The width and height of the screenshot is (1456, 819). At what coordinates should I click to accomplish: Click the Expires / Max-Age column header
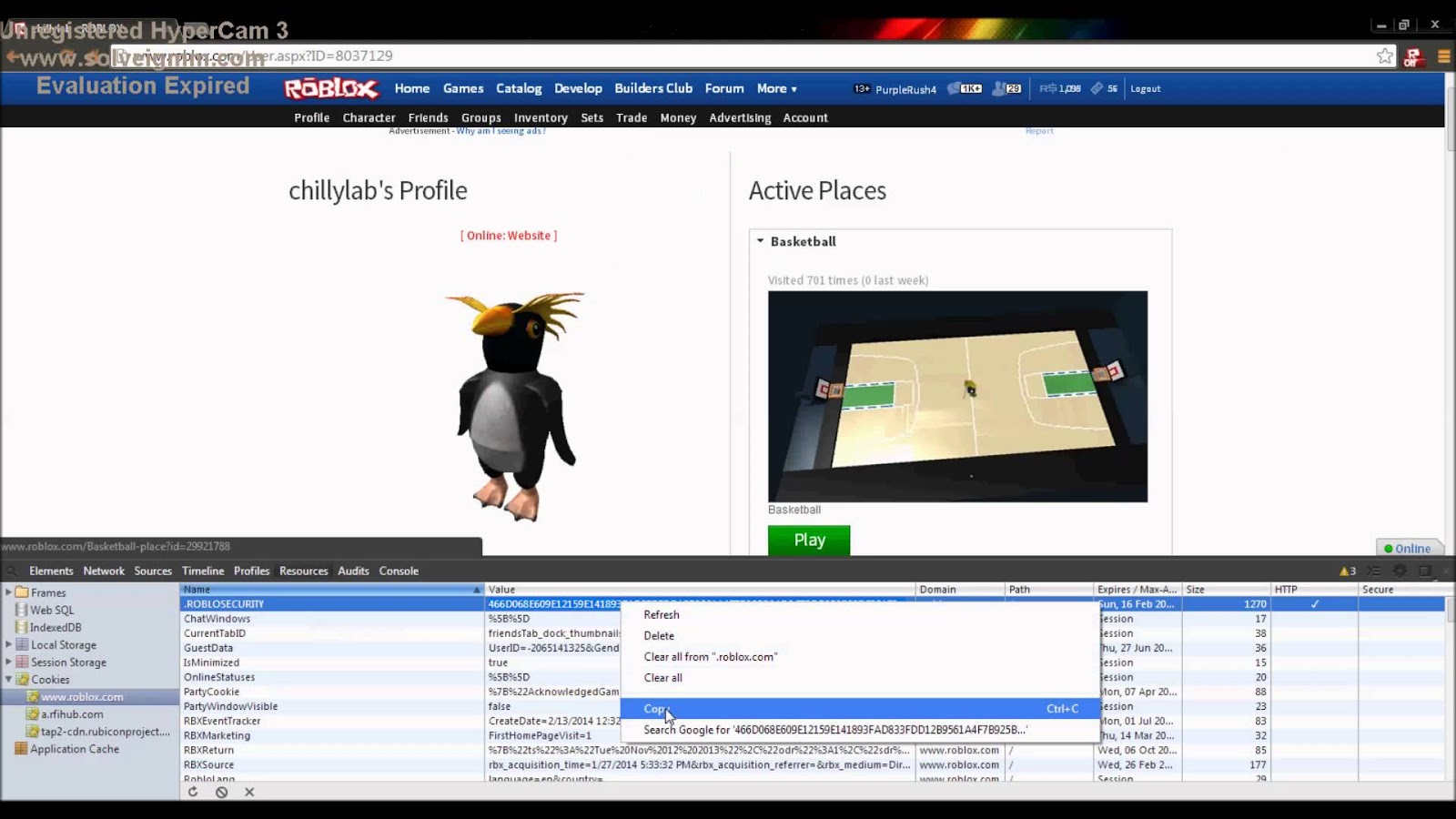[x=1137, y=590]
